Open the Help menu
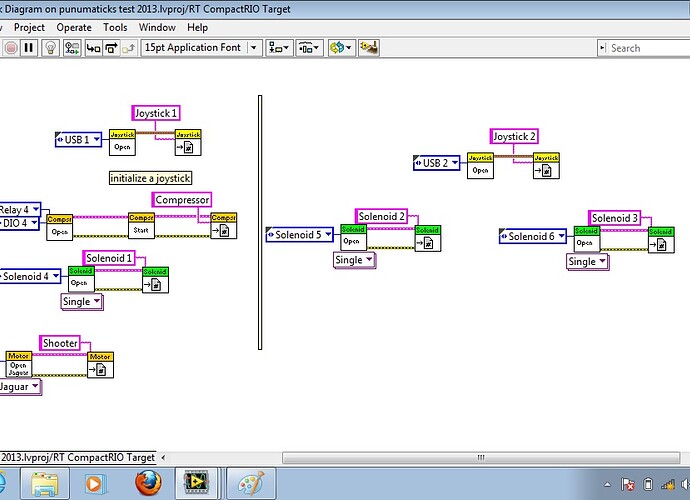 tap(197, 28)
